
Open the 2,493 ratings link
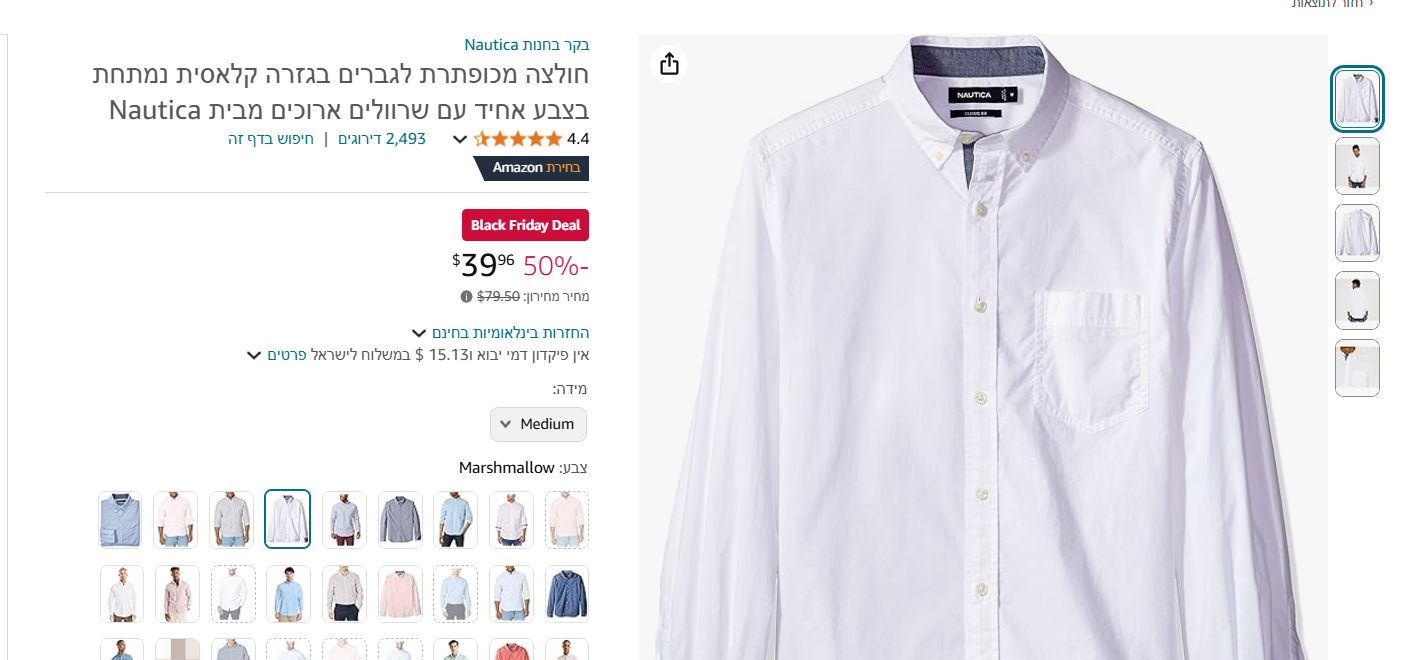point(382,139)
